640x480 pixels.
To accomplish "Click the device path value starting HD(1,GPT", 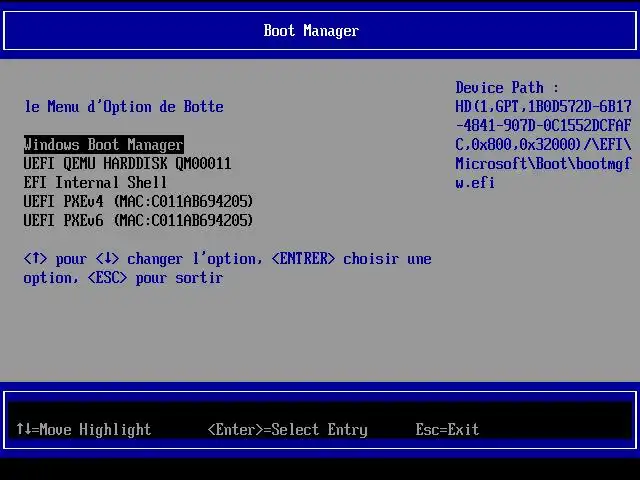I will pos(543,144).
